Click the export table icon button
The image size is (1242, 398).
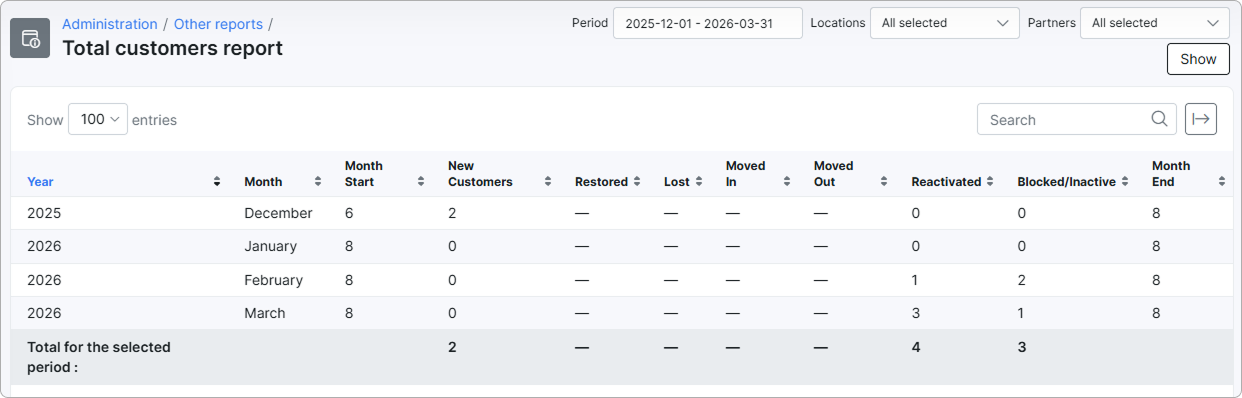(1201, 119)
